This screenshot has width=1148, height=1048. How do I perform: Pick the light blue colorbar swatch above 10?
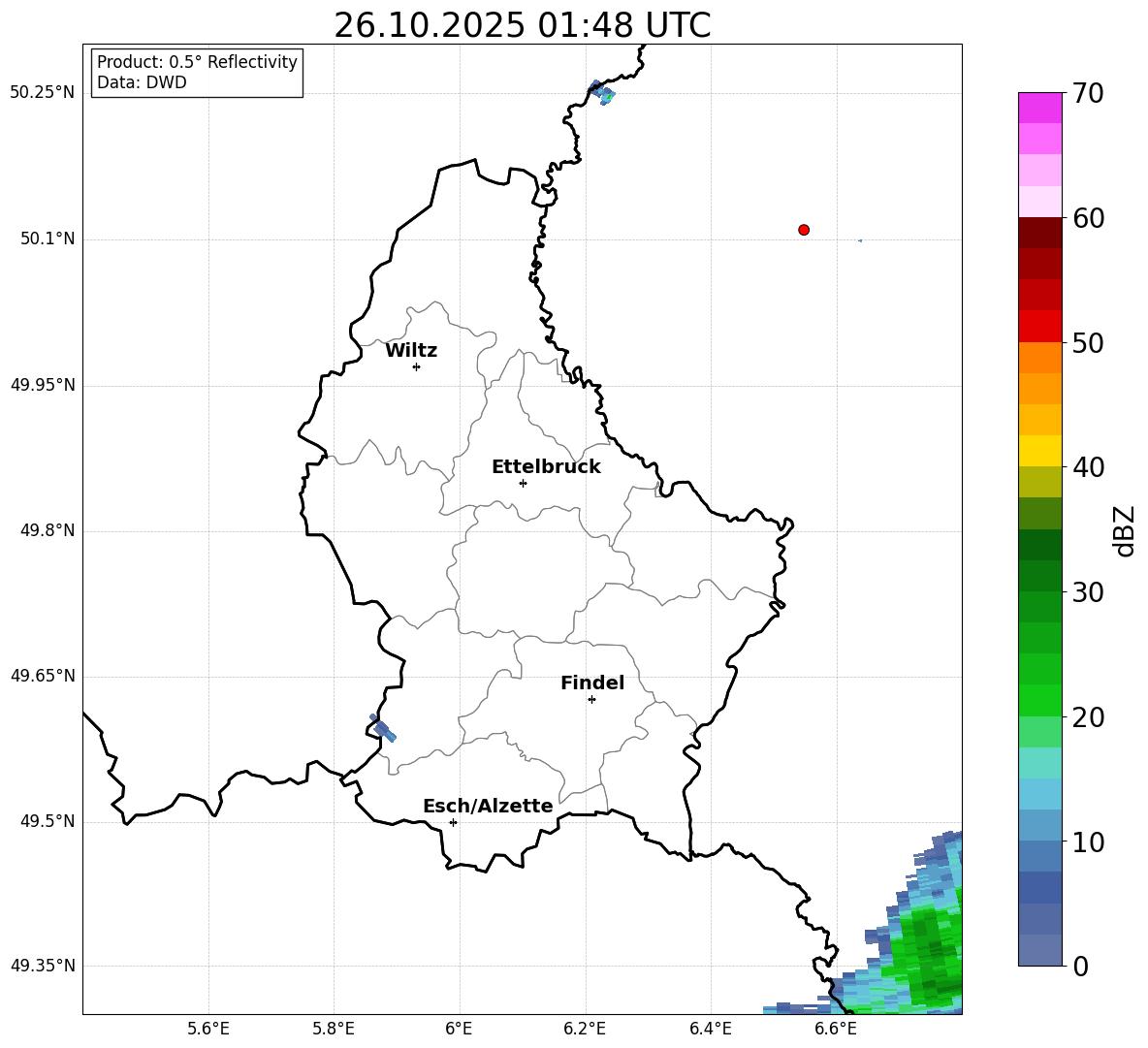(1039, 826)
